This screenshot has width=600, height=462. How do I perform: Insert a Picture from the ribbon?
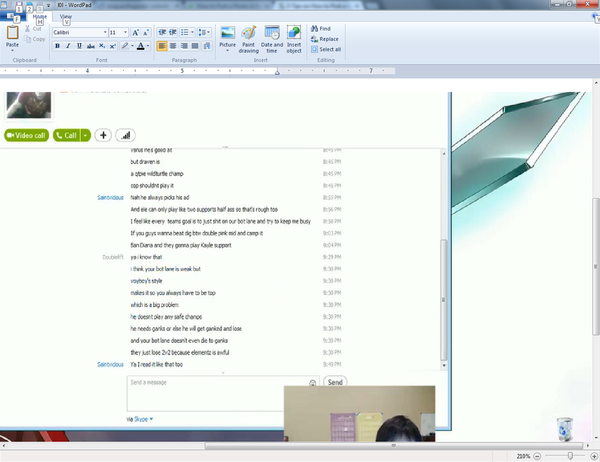coord(228,36)
